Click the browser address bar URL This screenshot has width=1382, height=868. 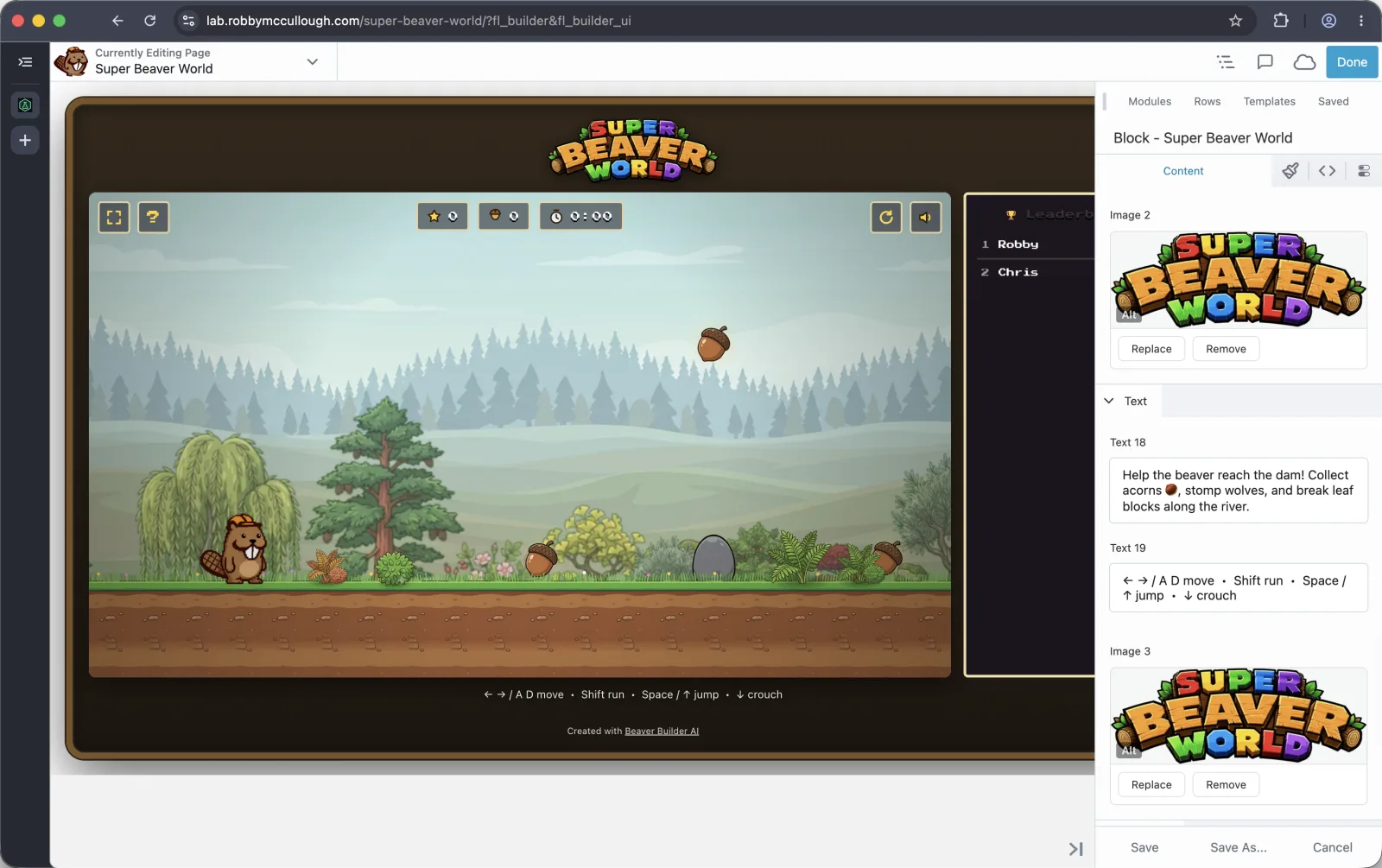click(x=419, y=21)
